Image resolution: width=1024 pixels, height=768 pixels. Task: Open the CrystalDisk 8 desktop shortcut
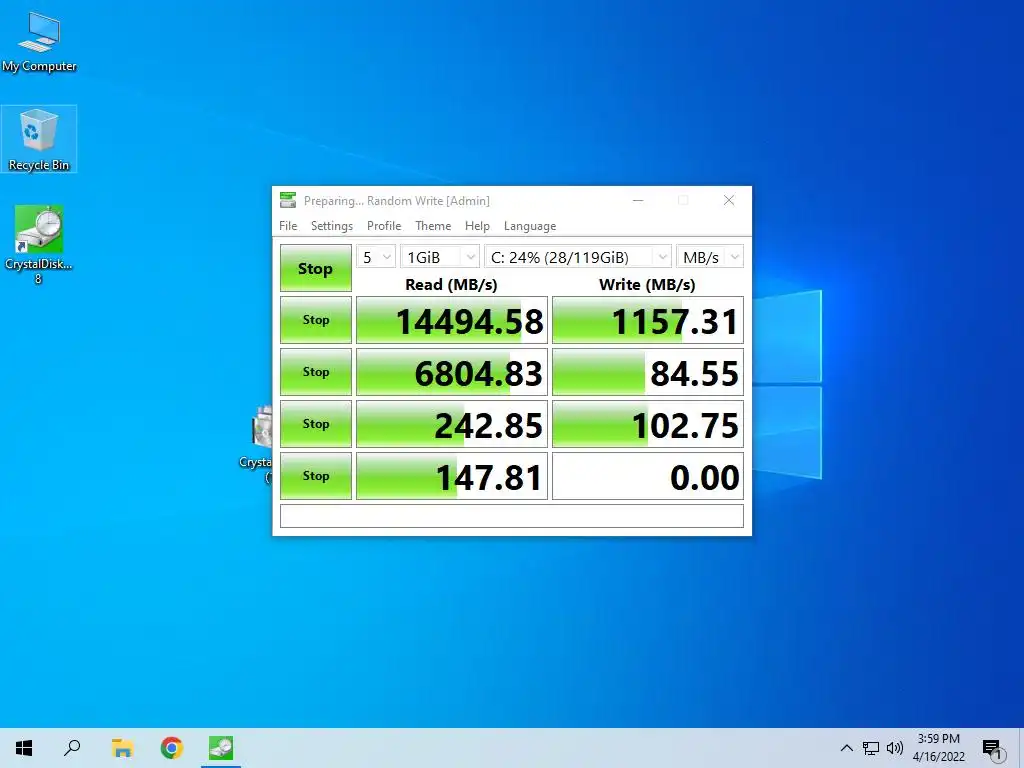pyautogui.click(x=39, y=245)
